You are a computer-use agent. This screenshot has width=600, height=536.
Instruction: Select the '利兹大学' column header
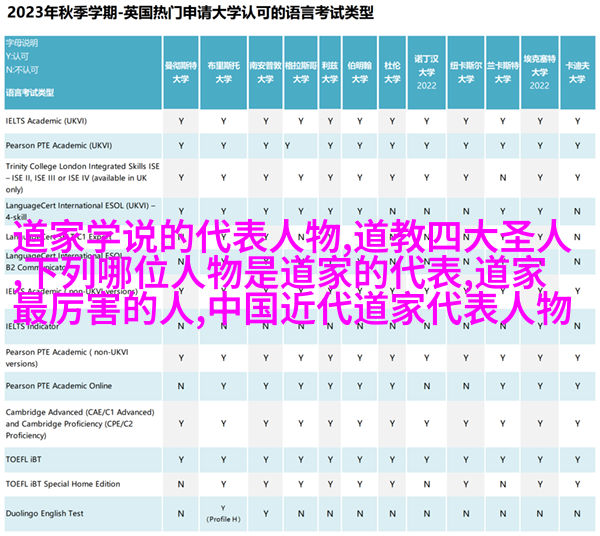tap(330, 72)
